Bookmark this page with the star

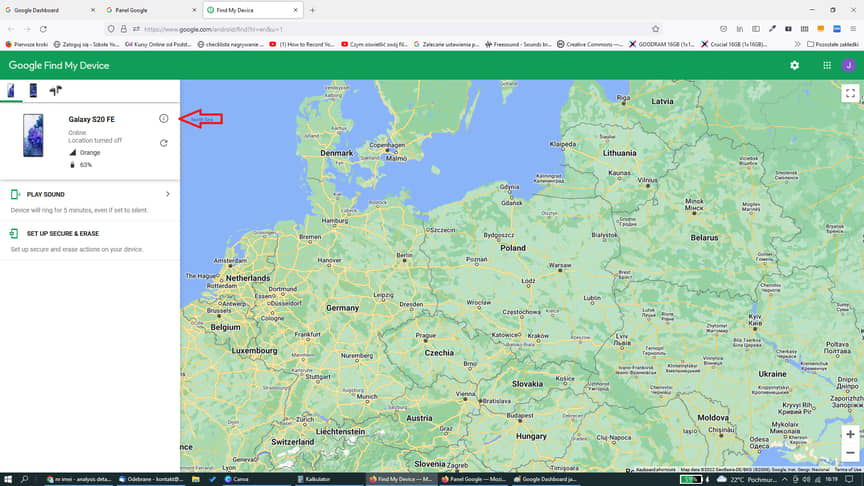pos(655,29)
